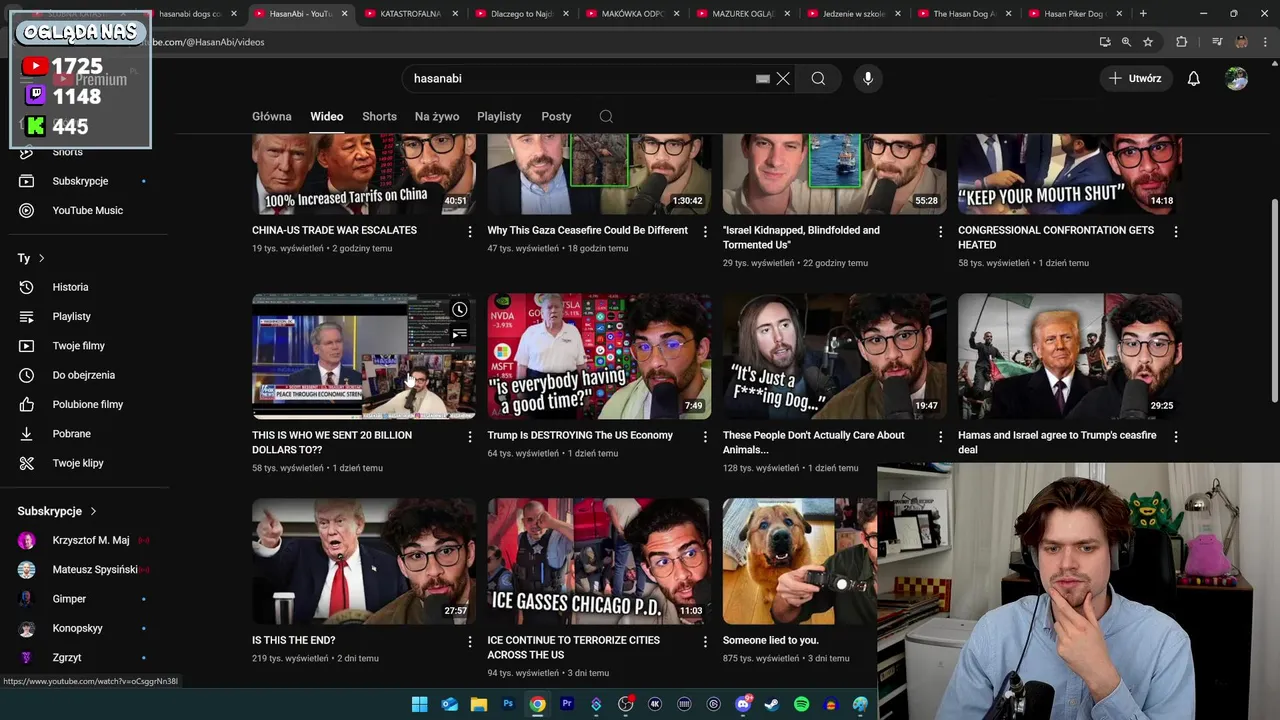The height and width of the screenshot is (720, 1280).
Task: Open the Playlisty channel tab
Action: click(x=499, y=116)
